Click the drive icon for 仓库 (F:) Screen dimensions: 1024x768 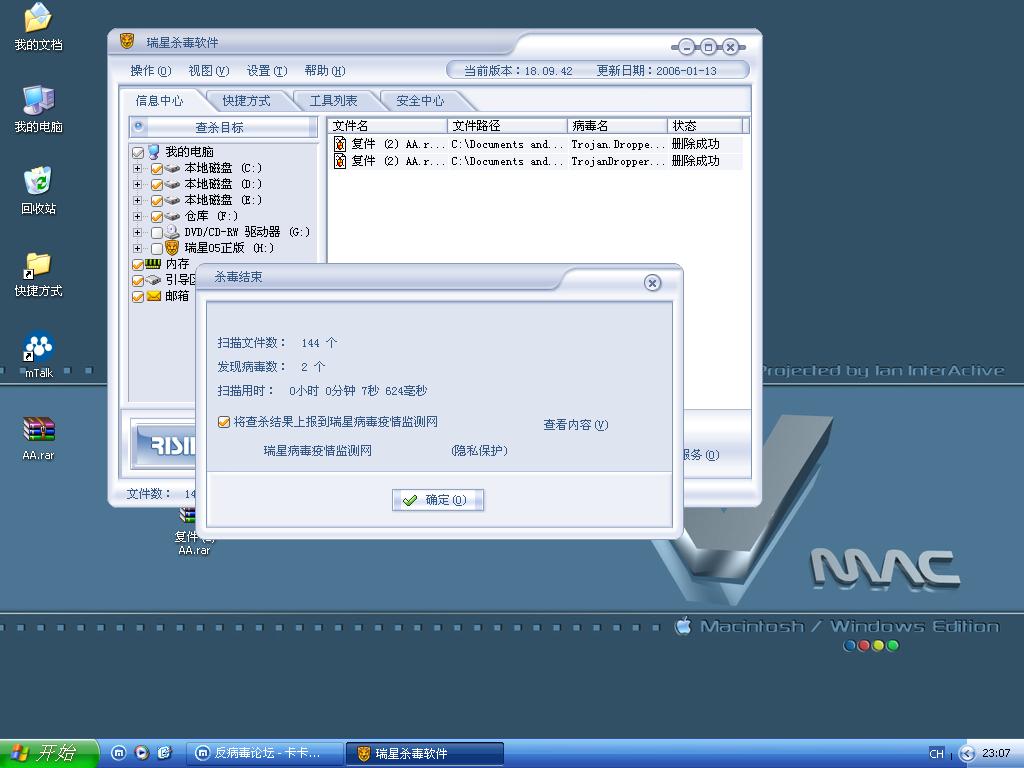pyautogui.click(x=172, y=216)
